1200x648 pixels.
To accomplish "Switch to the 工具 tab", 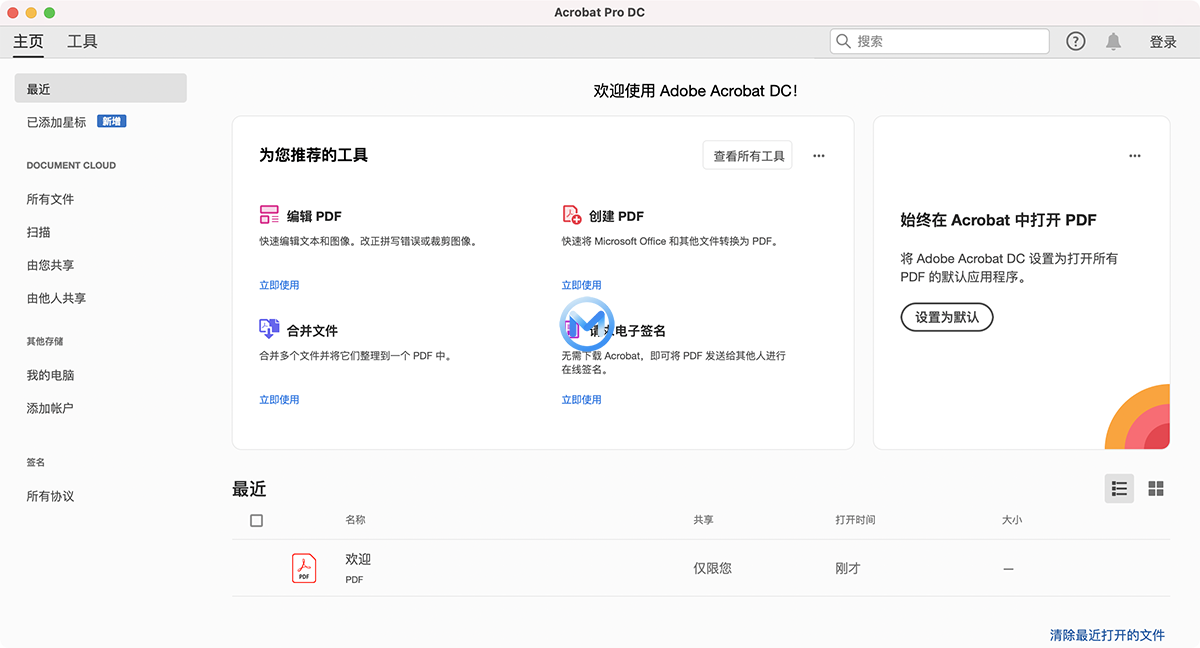I will pos(82,41).
